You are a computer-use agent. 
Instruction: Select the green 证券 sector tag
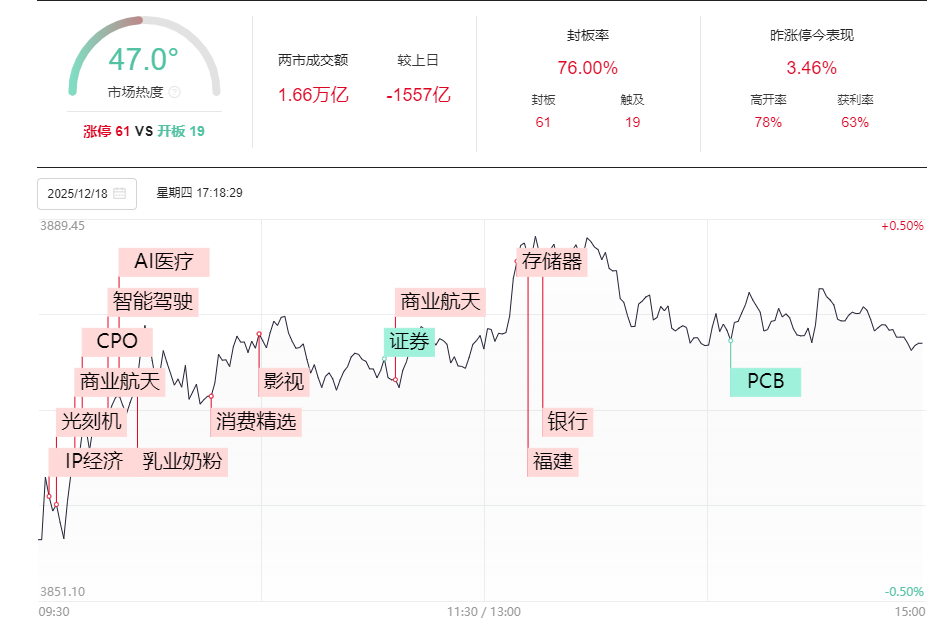(x=409, y=341)
